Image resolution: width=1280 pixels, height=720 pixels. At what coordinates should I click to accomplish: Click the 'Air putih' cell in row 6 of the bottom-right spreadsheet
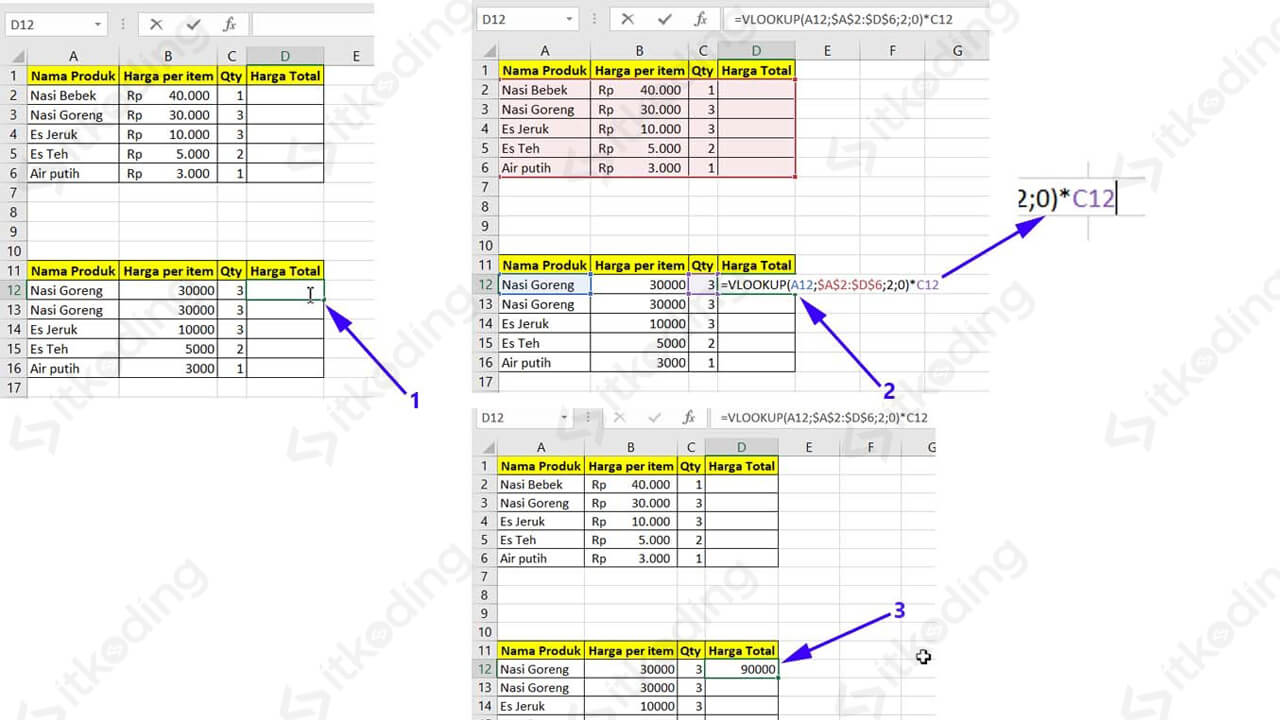point(540,559)
